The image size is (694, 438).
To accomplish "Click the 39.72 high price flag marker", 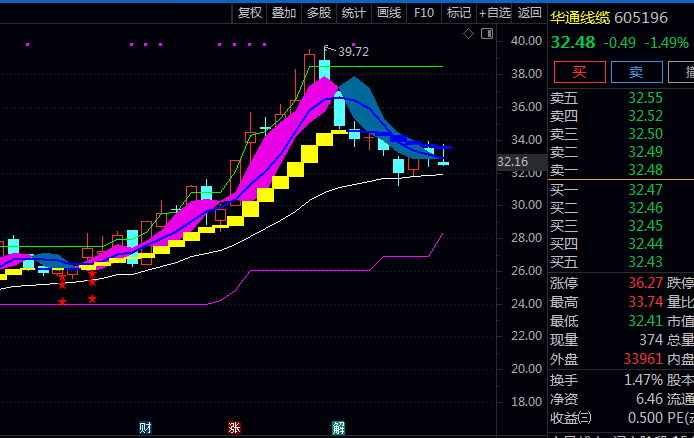I will click(352, 52).
